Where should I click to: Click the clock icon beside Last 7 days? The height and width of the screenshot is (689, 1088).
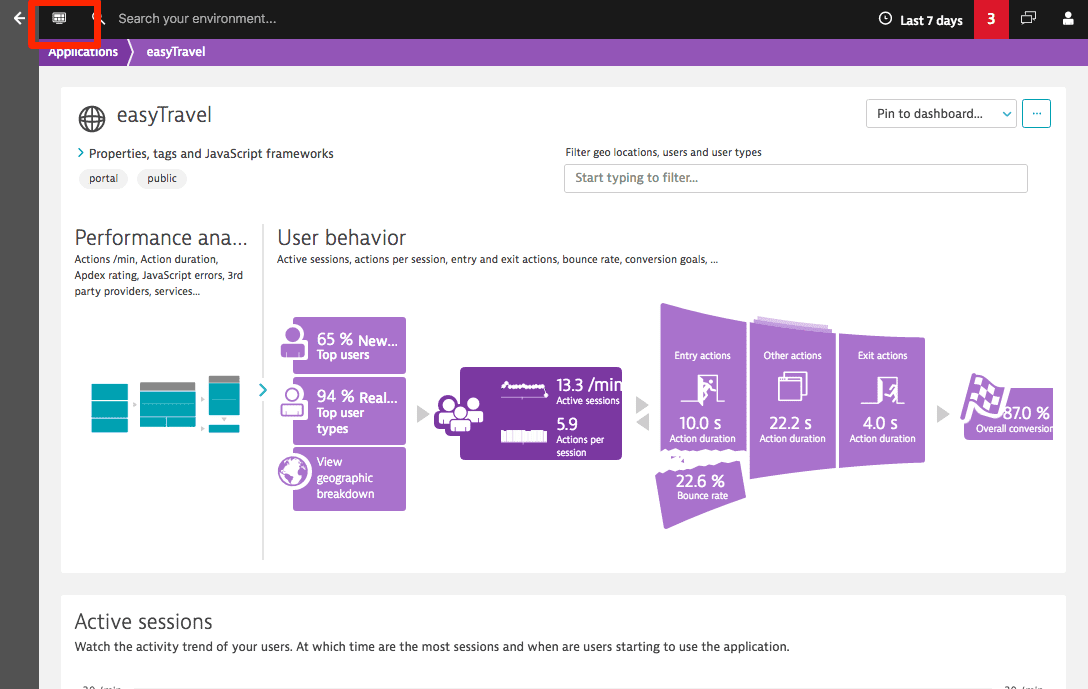point(885,19)
